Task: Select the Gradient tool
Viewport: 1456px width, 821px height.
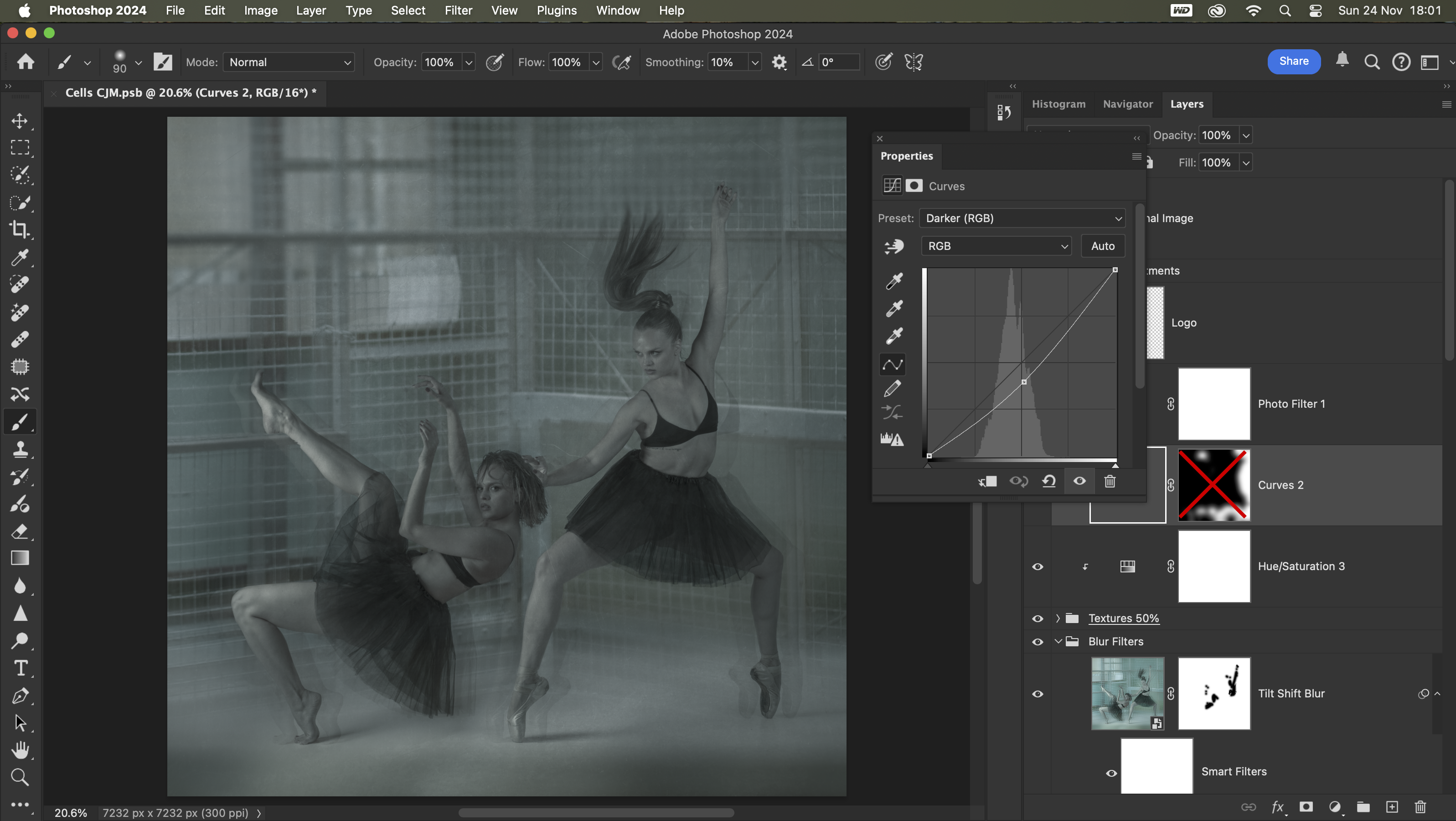Action: [20, 558]
